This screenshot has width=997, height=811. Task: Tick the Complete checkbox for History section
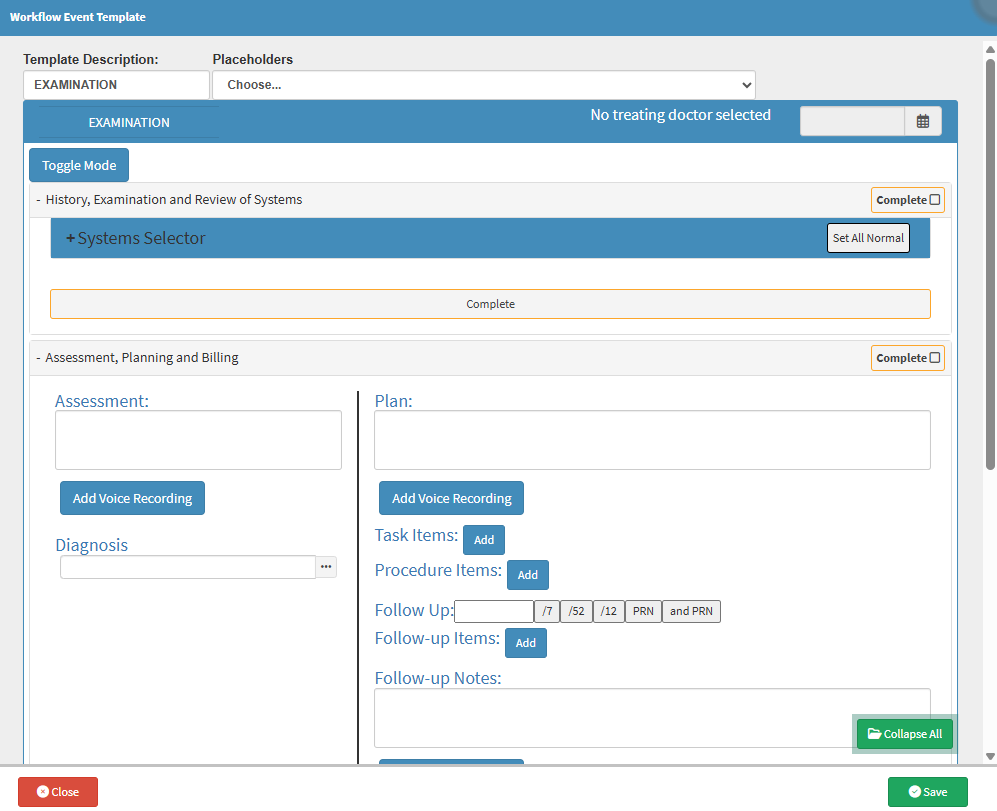pos(935,200)
